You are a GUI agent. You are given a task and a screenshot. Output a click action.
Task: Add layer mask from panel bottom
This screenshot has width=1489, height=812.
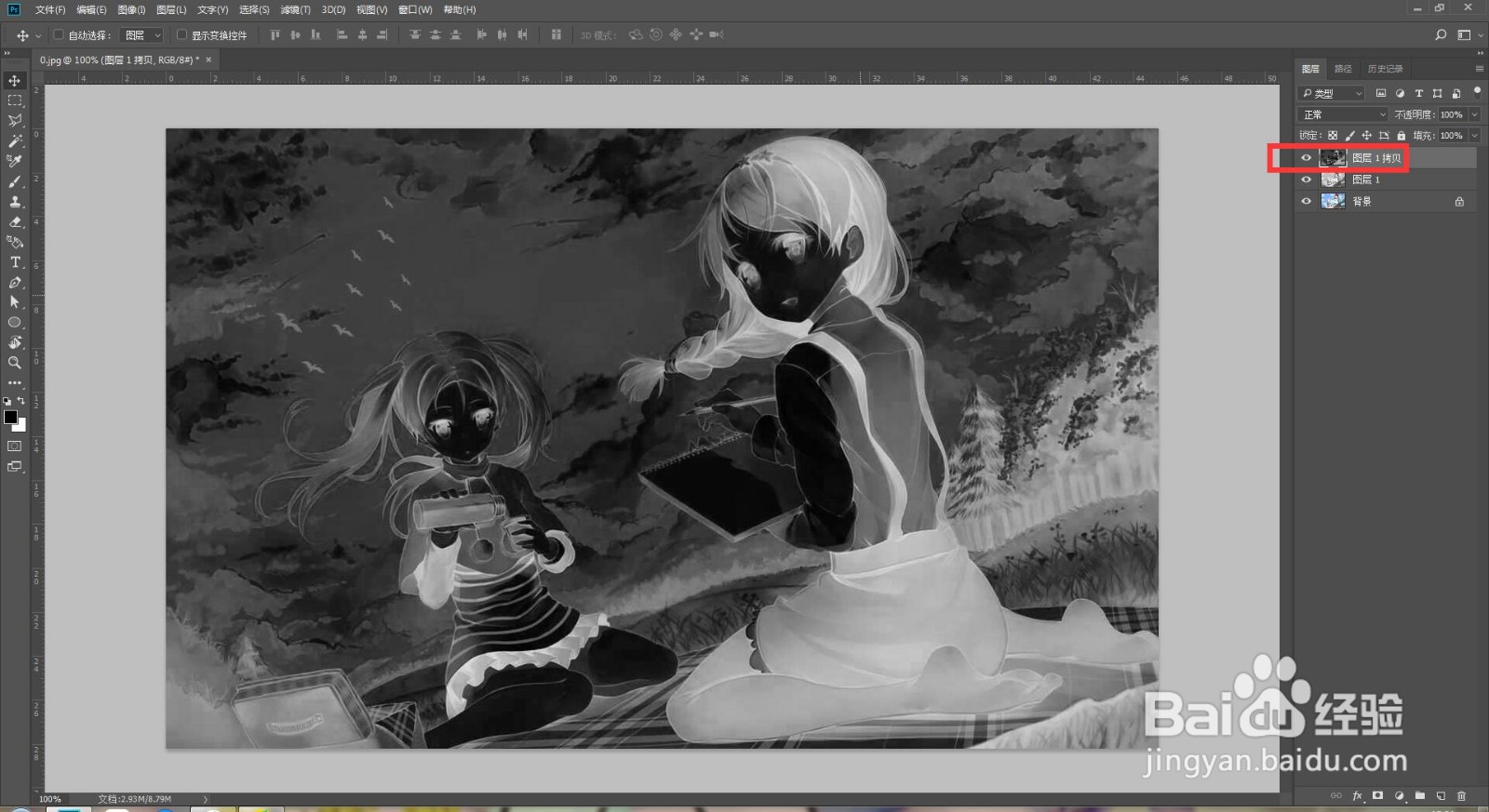point(1377,796)
